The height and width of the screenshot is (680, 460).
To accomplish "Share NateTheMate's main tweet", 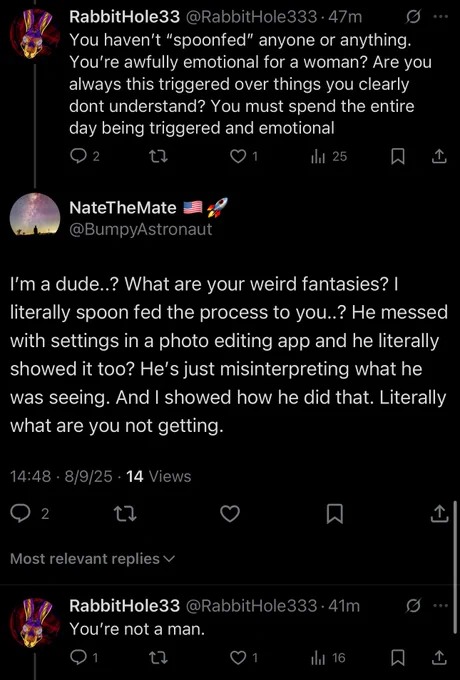I will coord(439,513).
